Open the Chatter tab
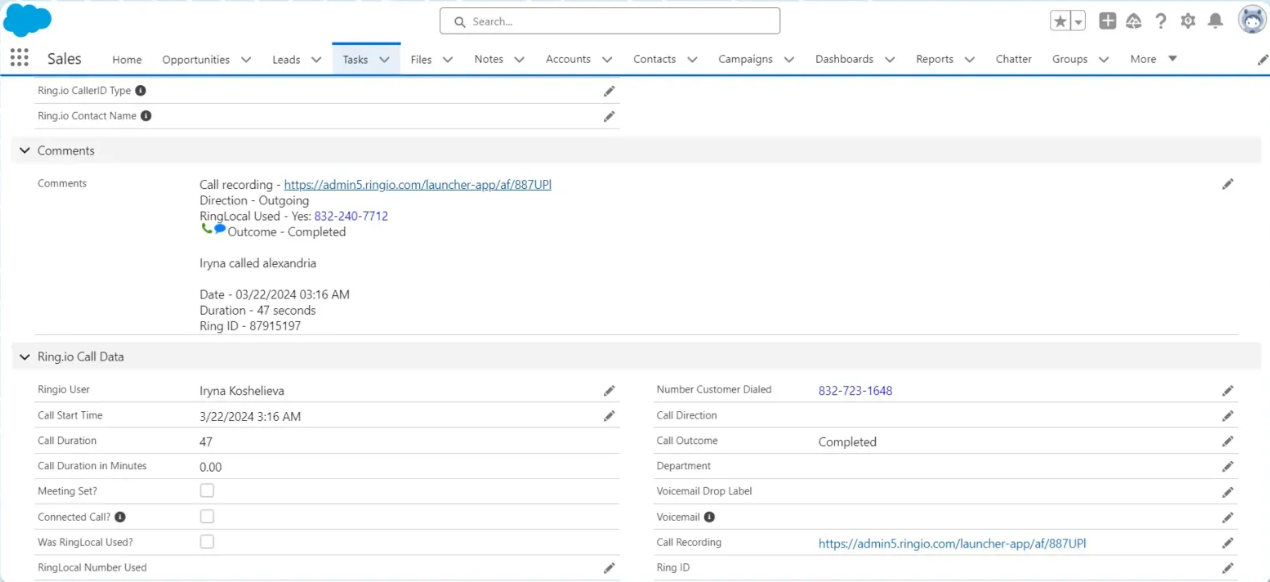The height and width of the screenshot is (582, 1270). (x=1013, y=60)
